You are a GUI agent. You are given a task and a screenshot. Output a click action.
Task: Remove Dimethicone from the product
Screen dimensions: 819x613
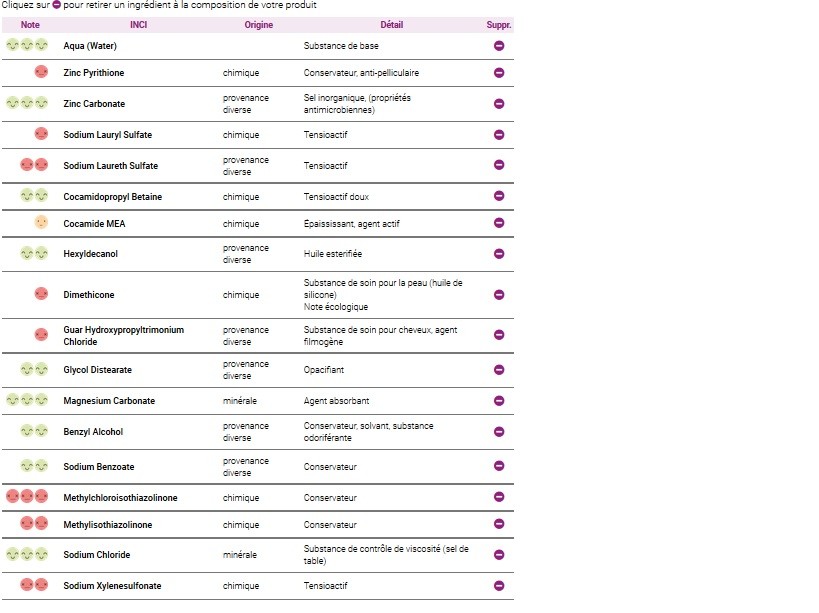point(498,295)
